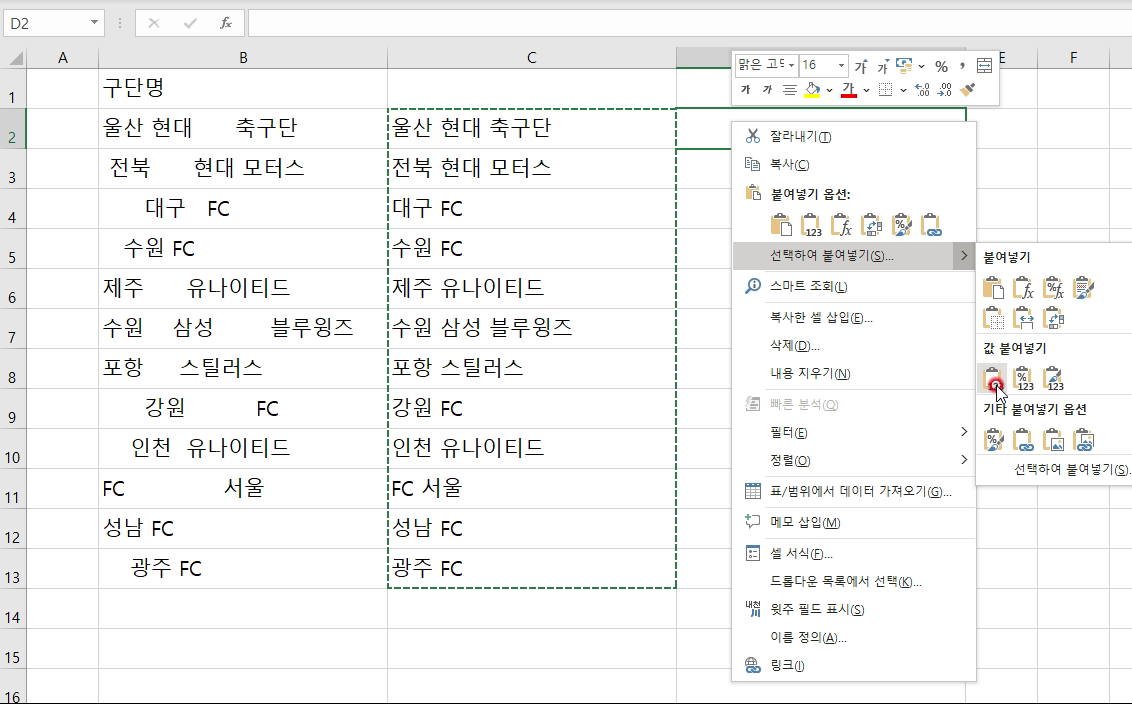
Task: Increase font size in the mini toolbar
Action: coord(861,66)
